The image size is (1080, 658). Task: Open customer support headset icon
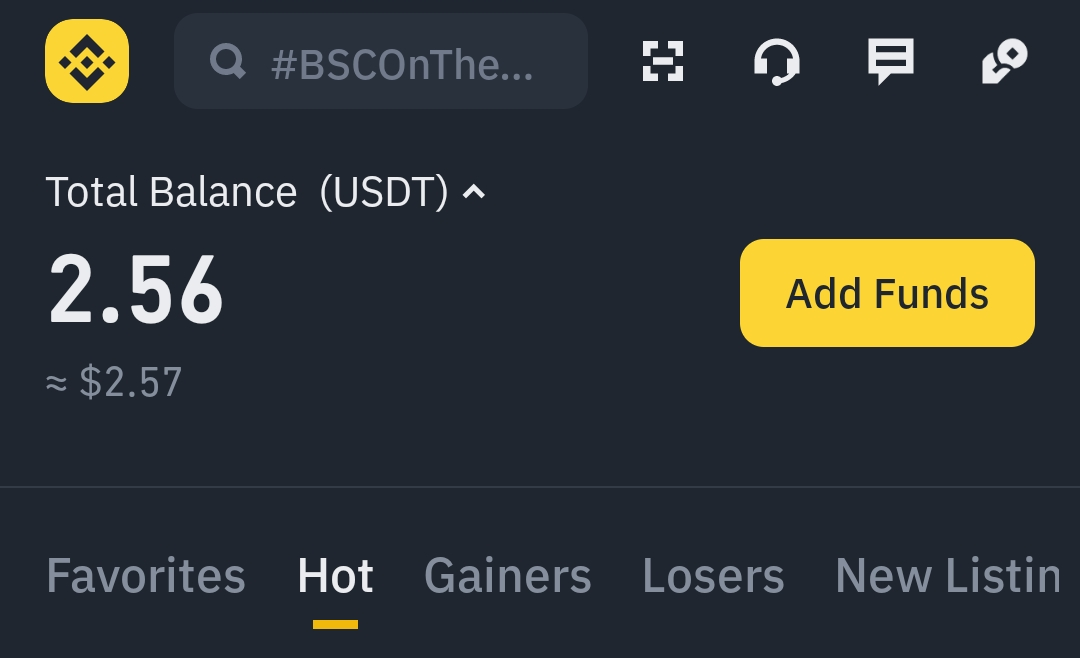[776, 62]
